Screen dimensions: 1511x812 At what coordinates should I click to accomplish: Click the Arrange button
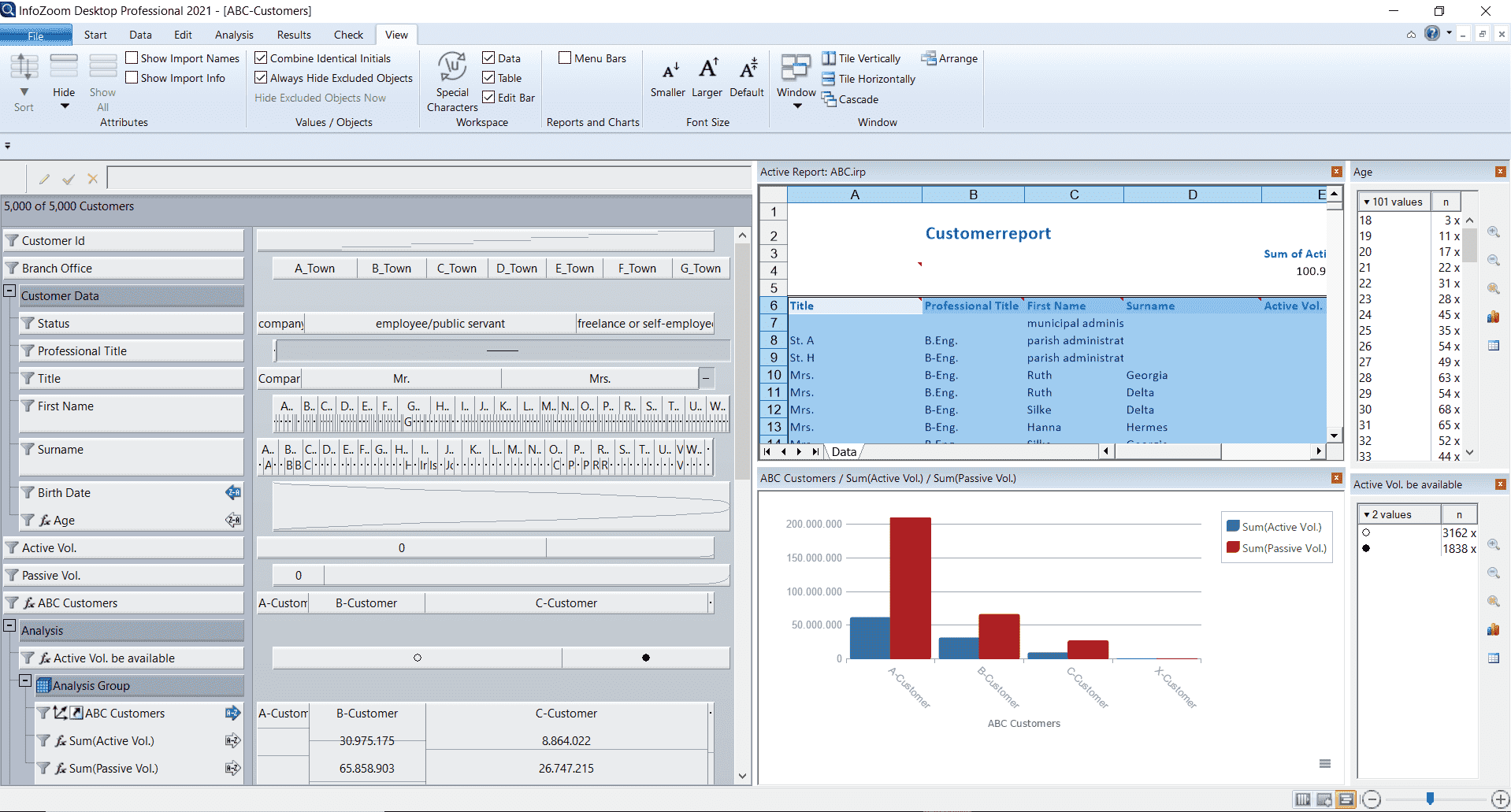click(949, 58)
